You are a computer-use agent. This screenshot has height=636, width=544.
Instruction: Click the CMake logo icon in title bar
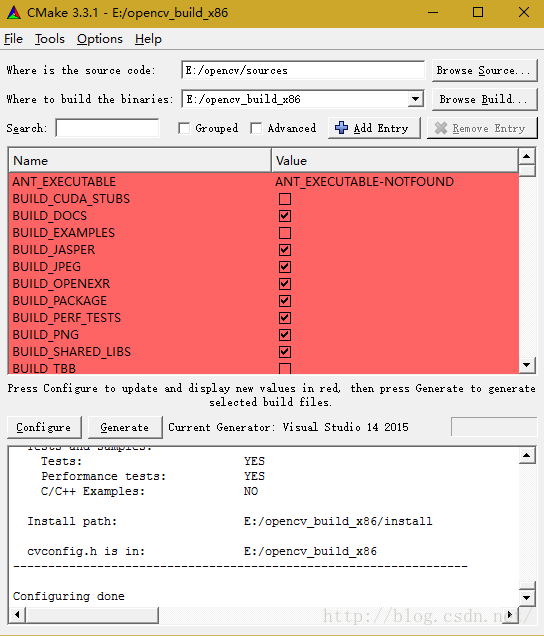point(13,13)
